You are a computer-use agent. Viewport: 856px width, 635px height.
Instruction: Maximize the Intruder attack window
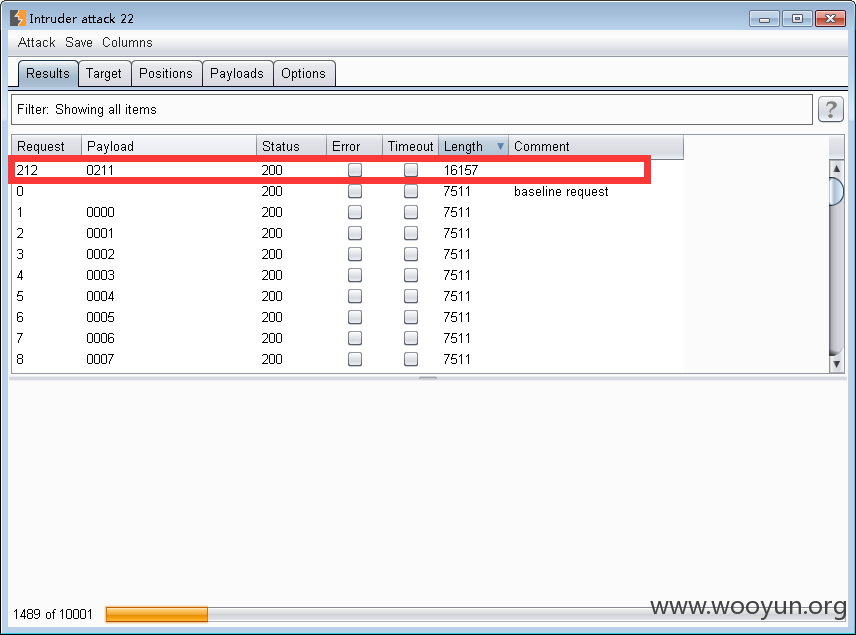point(797,19)
